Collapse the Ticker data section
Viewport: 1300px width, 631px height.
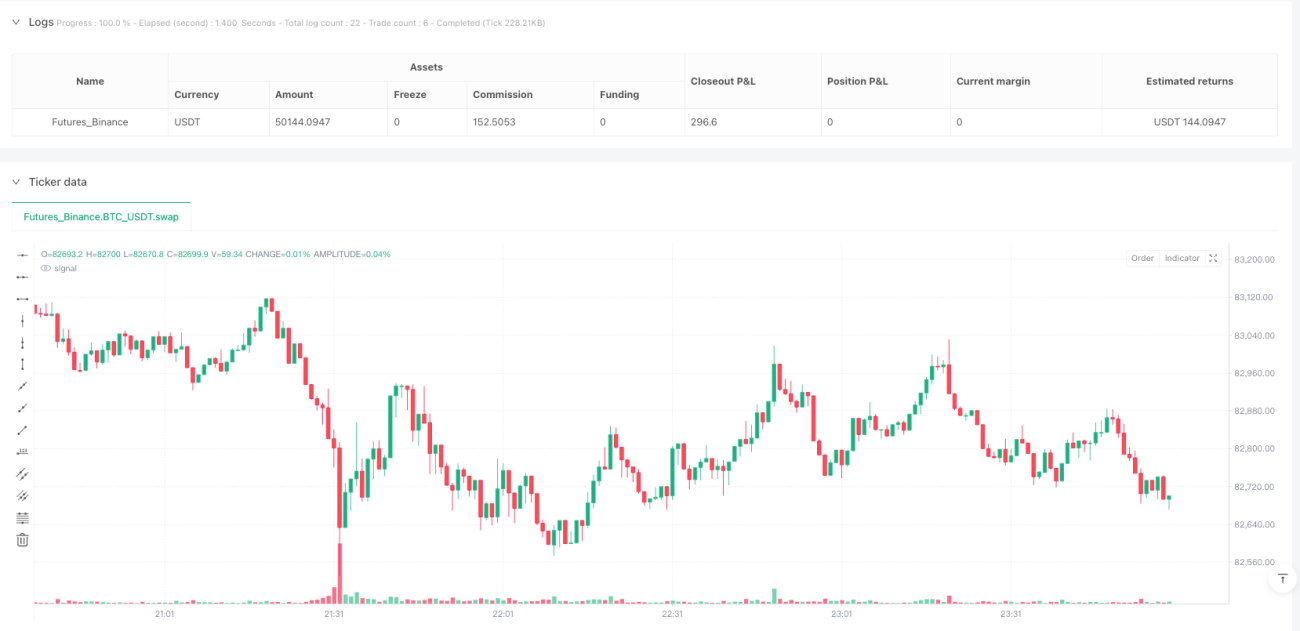pyautogui.click(x=15, y=182)
